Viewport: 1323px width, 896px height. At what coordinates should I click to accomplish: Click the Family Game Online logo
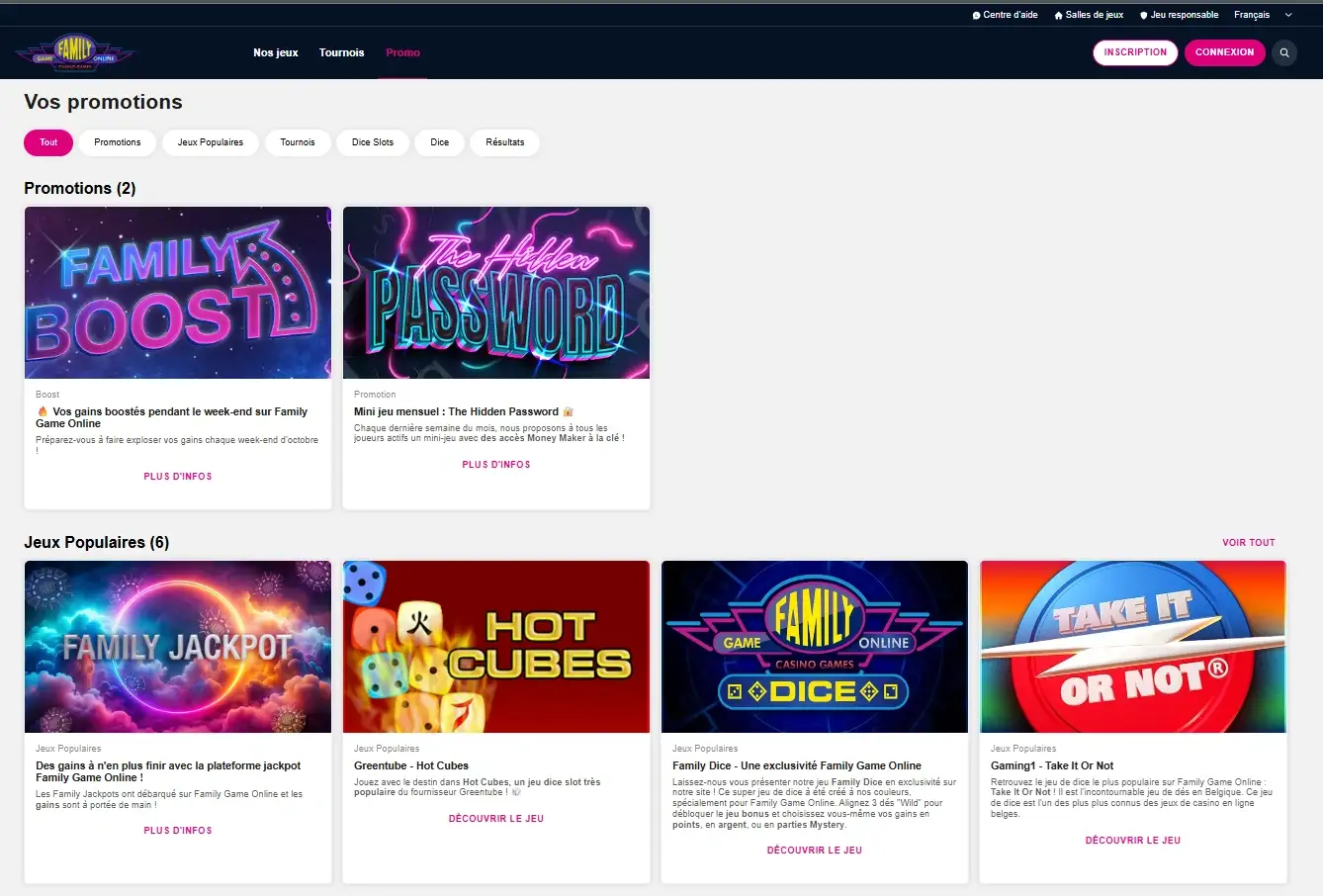pyautogui.click(x=74, y=51)
